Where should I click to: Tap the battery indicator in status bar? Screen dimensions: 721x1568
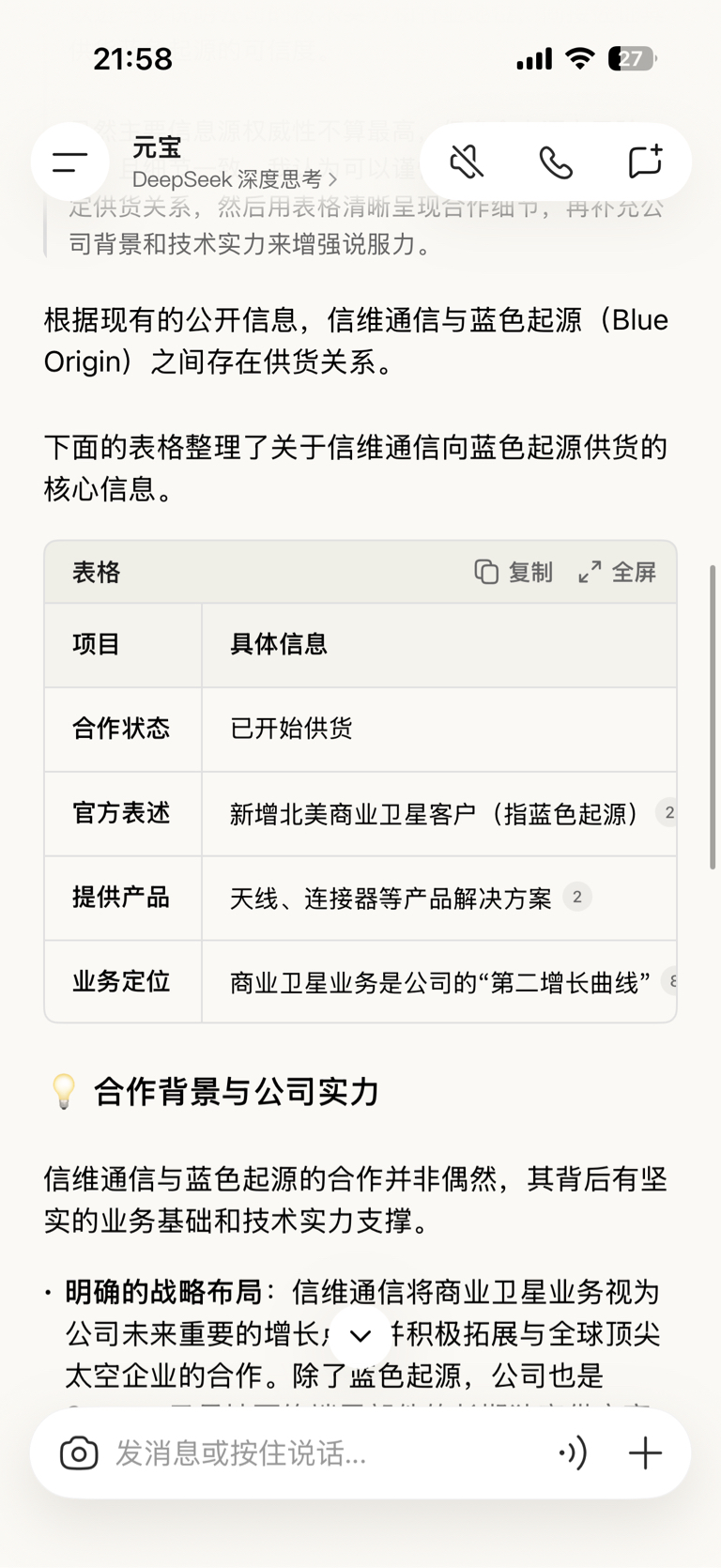pos(632,59)
